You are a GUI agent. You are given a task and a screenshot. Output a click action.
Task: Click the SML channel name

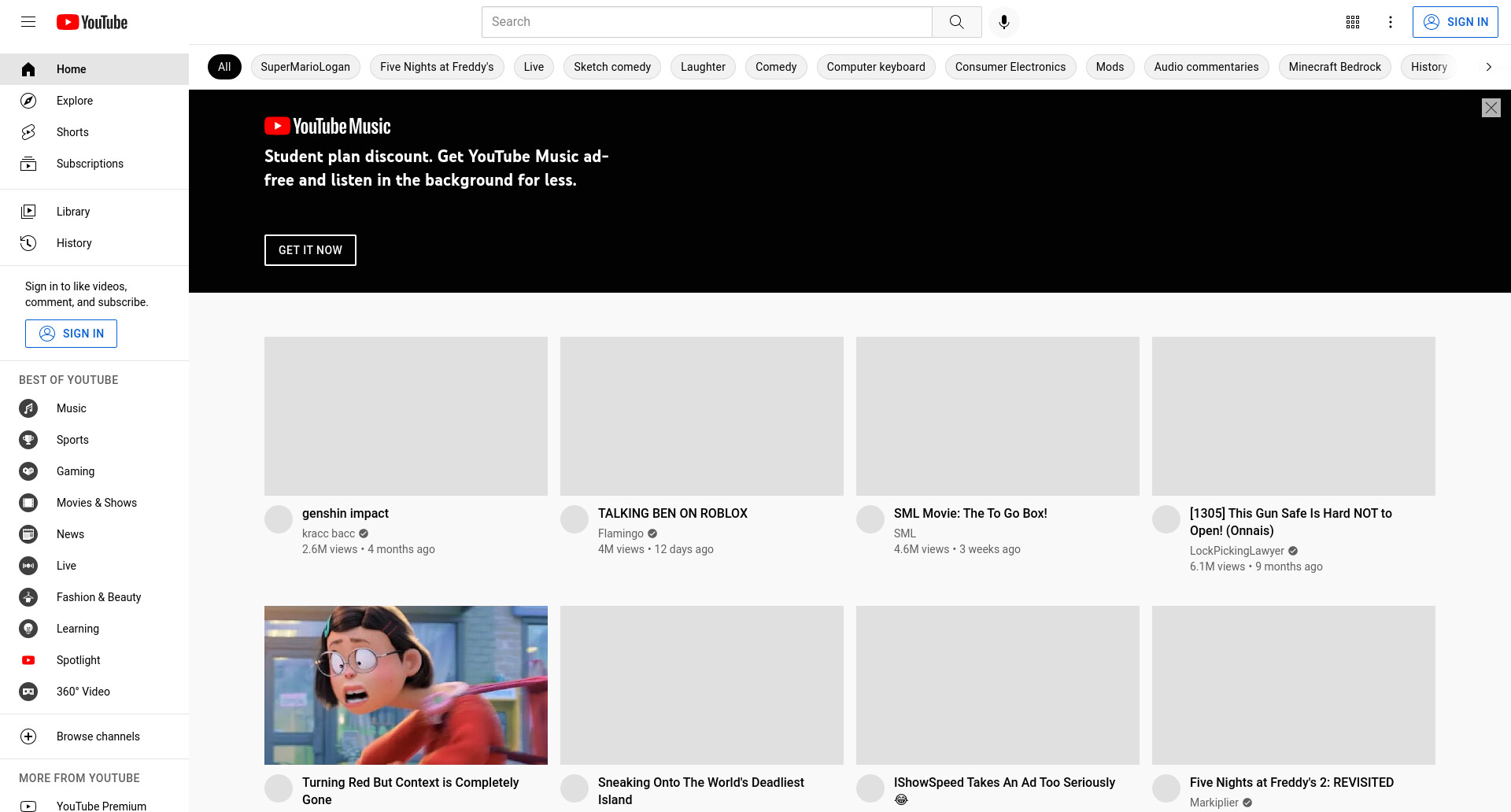pyautogui.click(x=905, y=533)
